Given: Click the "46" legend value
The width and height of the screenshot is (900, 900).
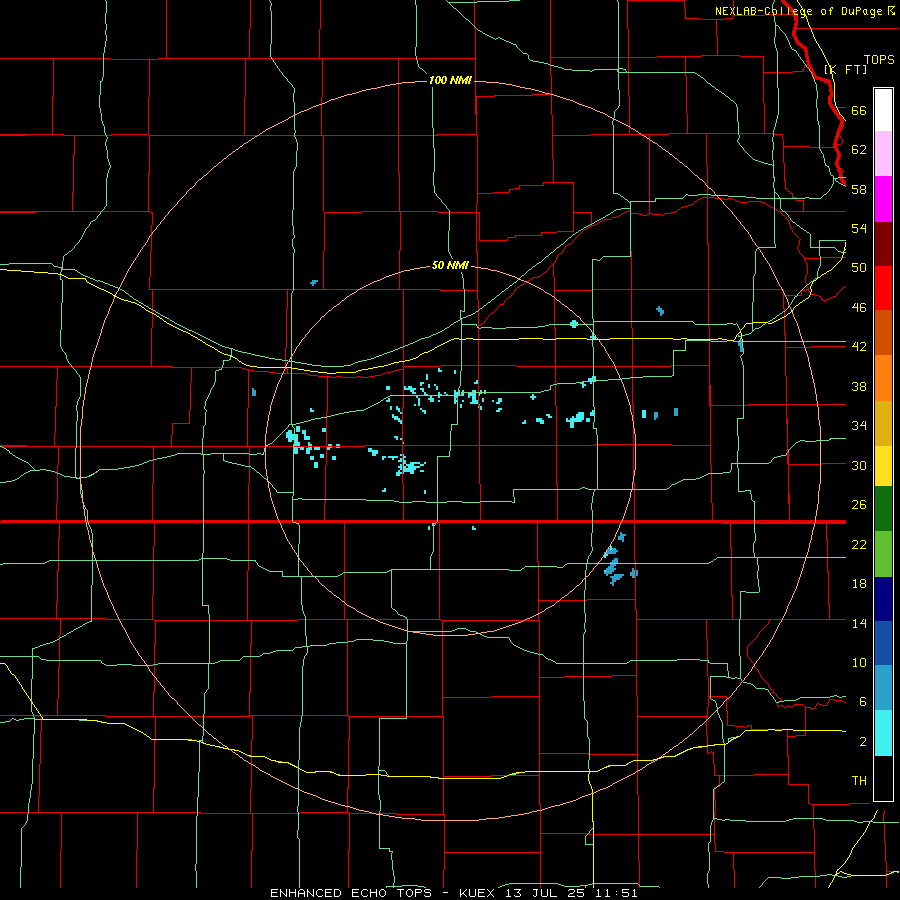Looking at the screenshot, I should point(859,307).
